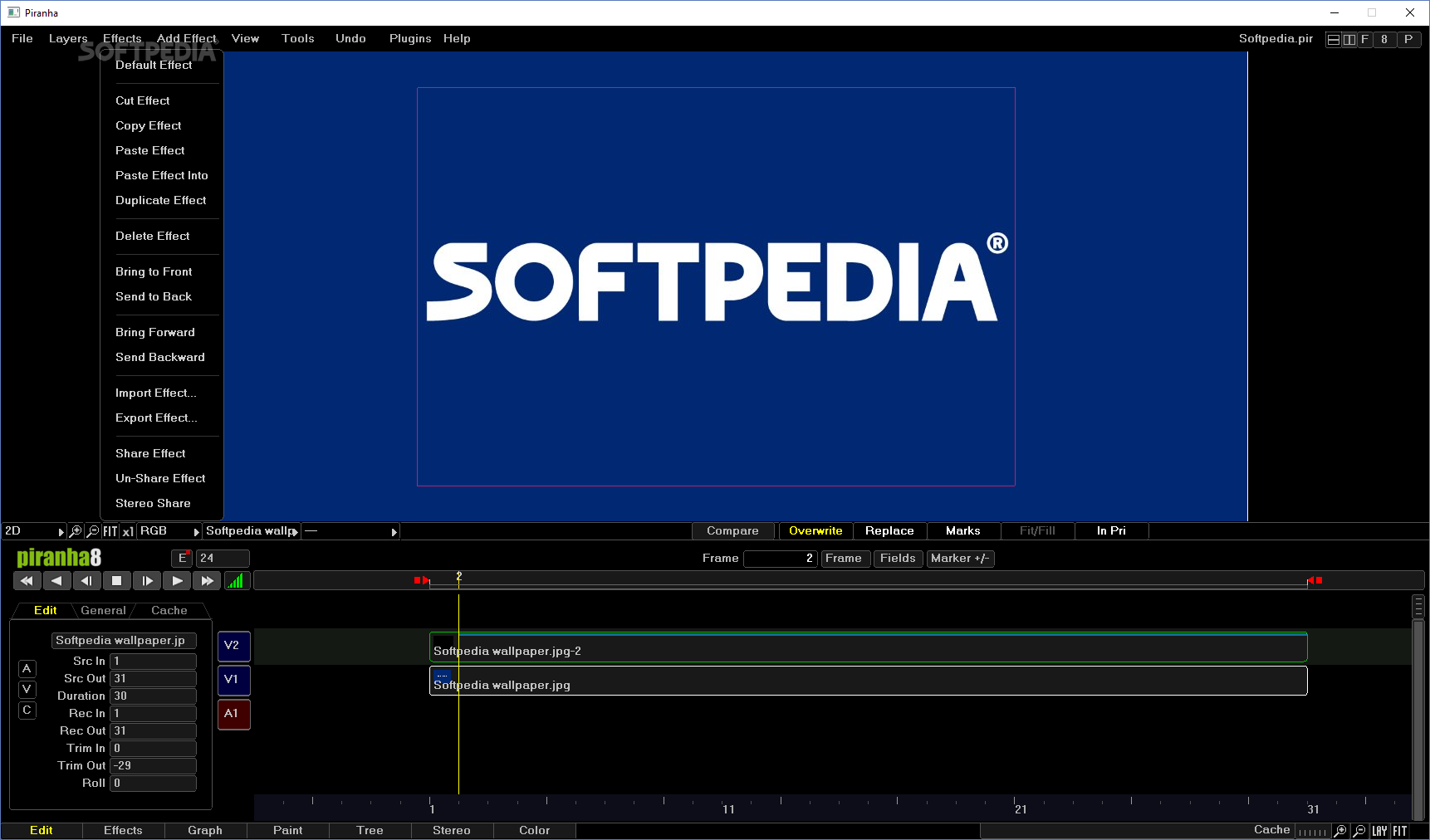Click the green audio level bars icon
This screenshot has width=1430, height=840.
click(x=237, y=581)
